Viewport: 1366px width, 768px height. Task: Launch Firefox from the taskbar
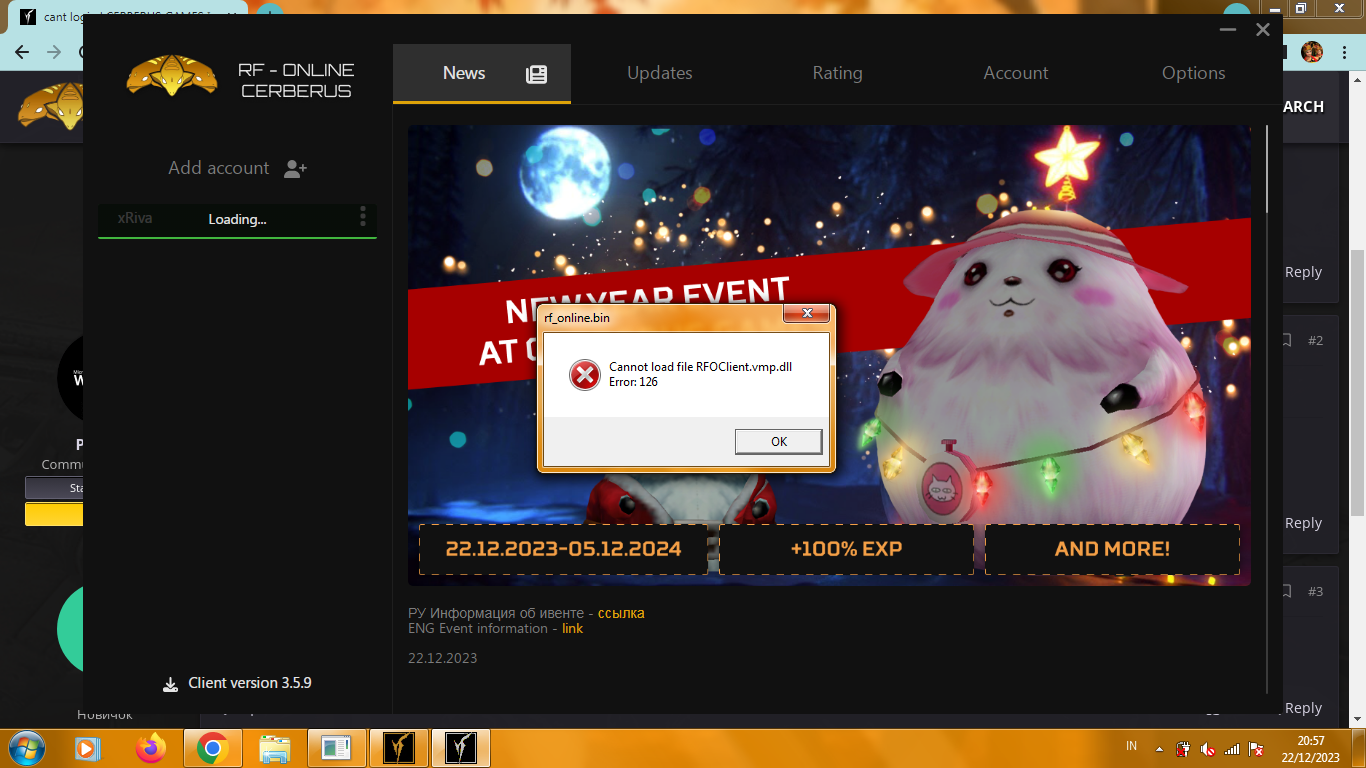click(x=151, y=748)
